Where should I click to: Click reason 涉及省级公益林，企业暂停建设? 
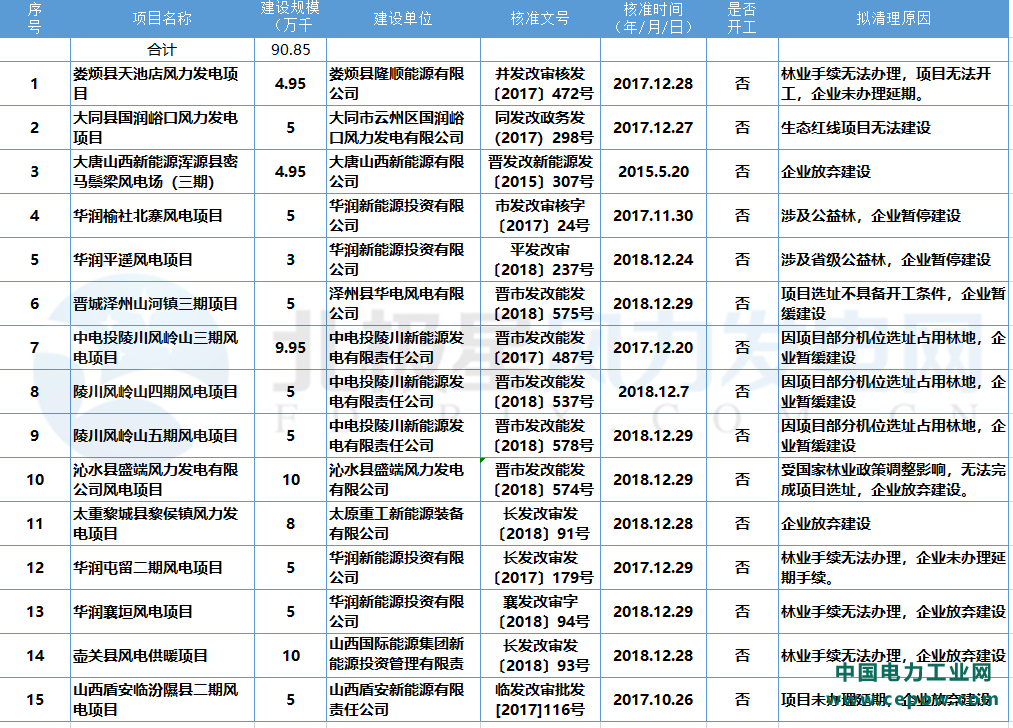886,259
